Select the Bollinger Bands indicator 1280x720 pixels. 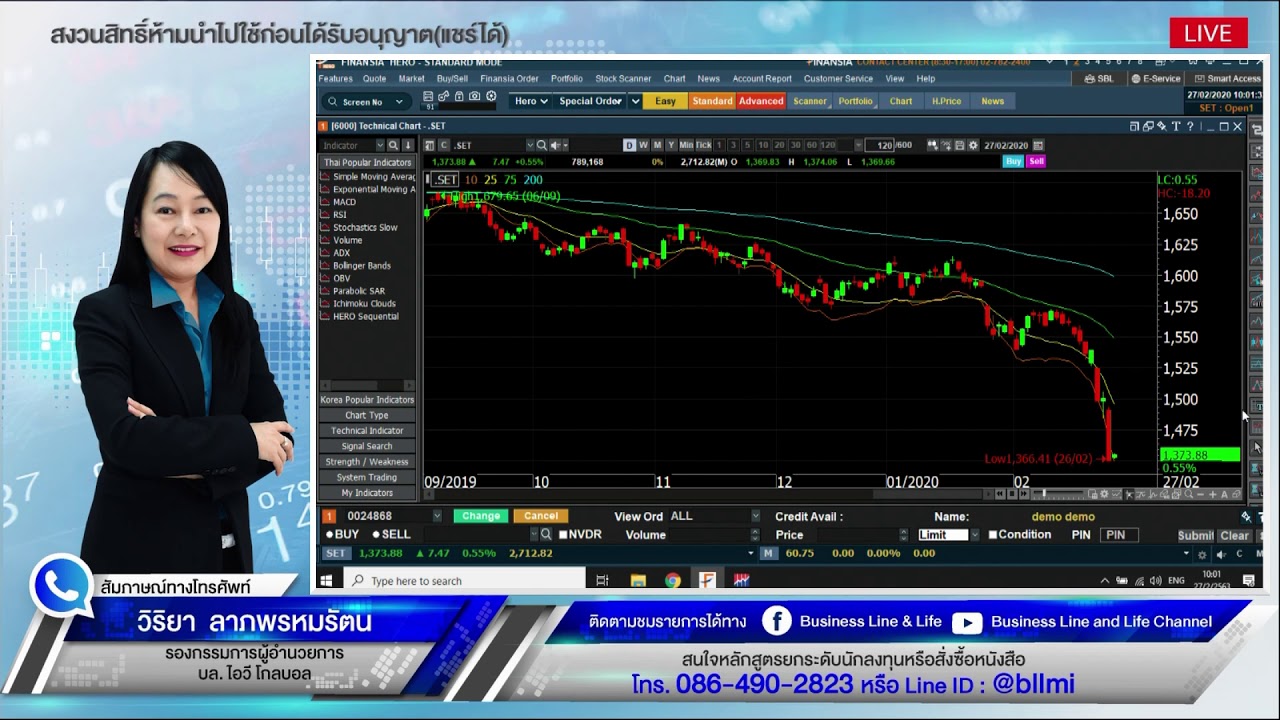[x=361, y=266]
